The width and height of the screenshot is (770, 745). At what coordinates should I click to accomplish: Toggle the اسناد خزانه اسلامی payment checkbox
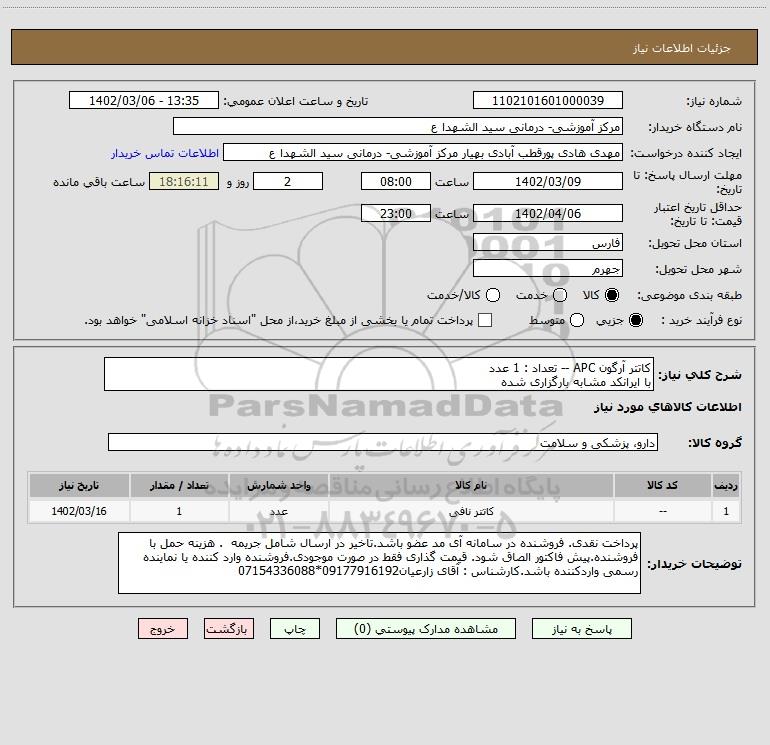(x=485, y=320)
